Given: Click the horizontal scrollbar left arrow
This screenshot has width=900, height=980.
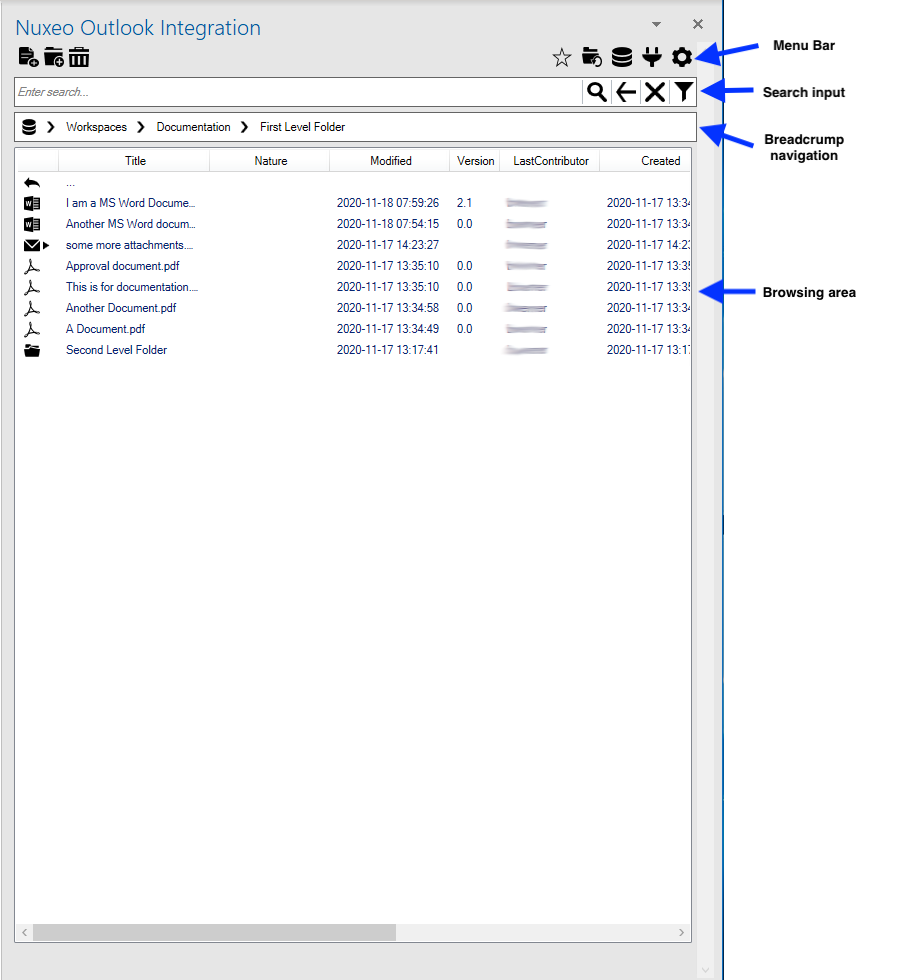Looking at the screenshot, I should click(x=24, y=932).
